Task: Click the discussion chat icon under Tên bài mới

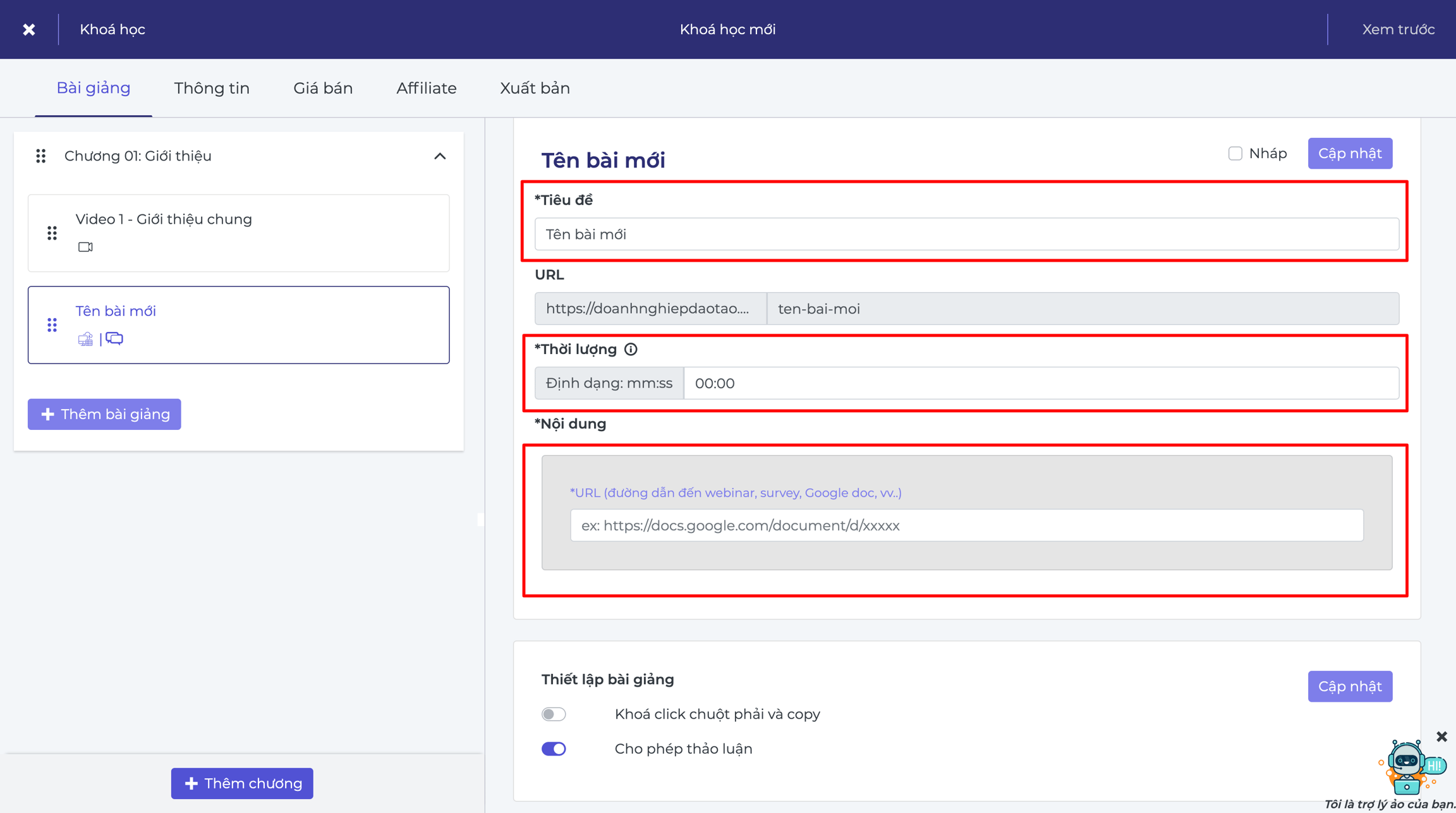Action: pyautogui.click(x=114, y=339)
